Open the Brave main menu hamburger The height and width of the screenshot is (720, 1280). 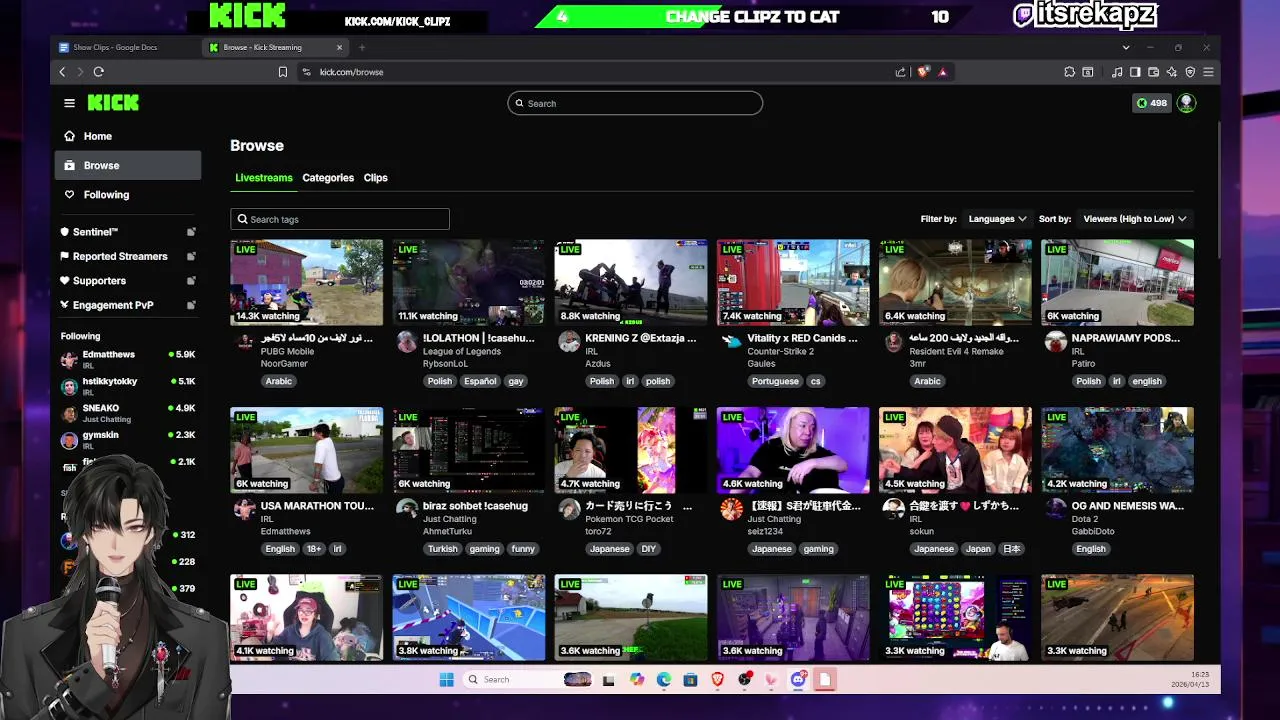pos(1208,72)
